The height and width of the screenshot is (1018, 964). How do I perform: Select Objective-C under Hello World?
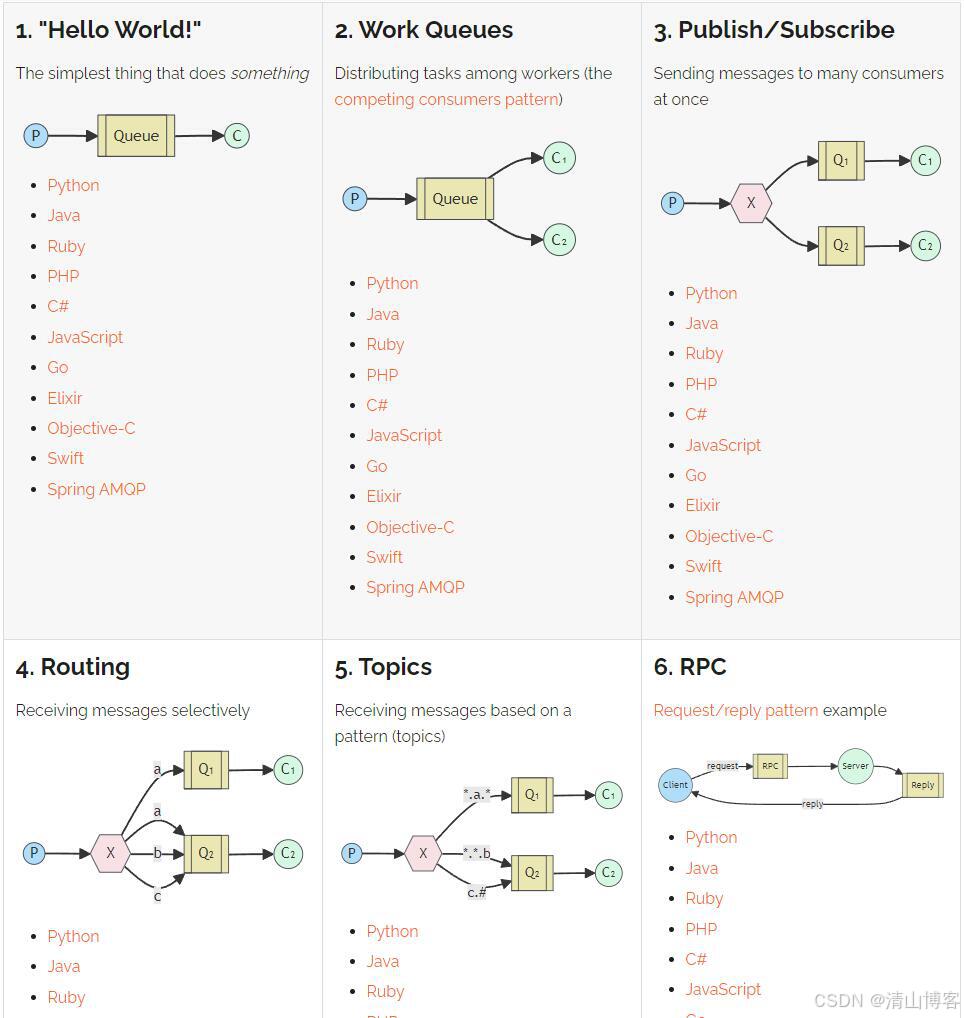coord(91,428)
